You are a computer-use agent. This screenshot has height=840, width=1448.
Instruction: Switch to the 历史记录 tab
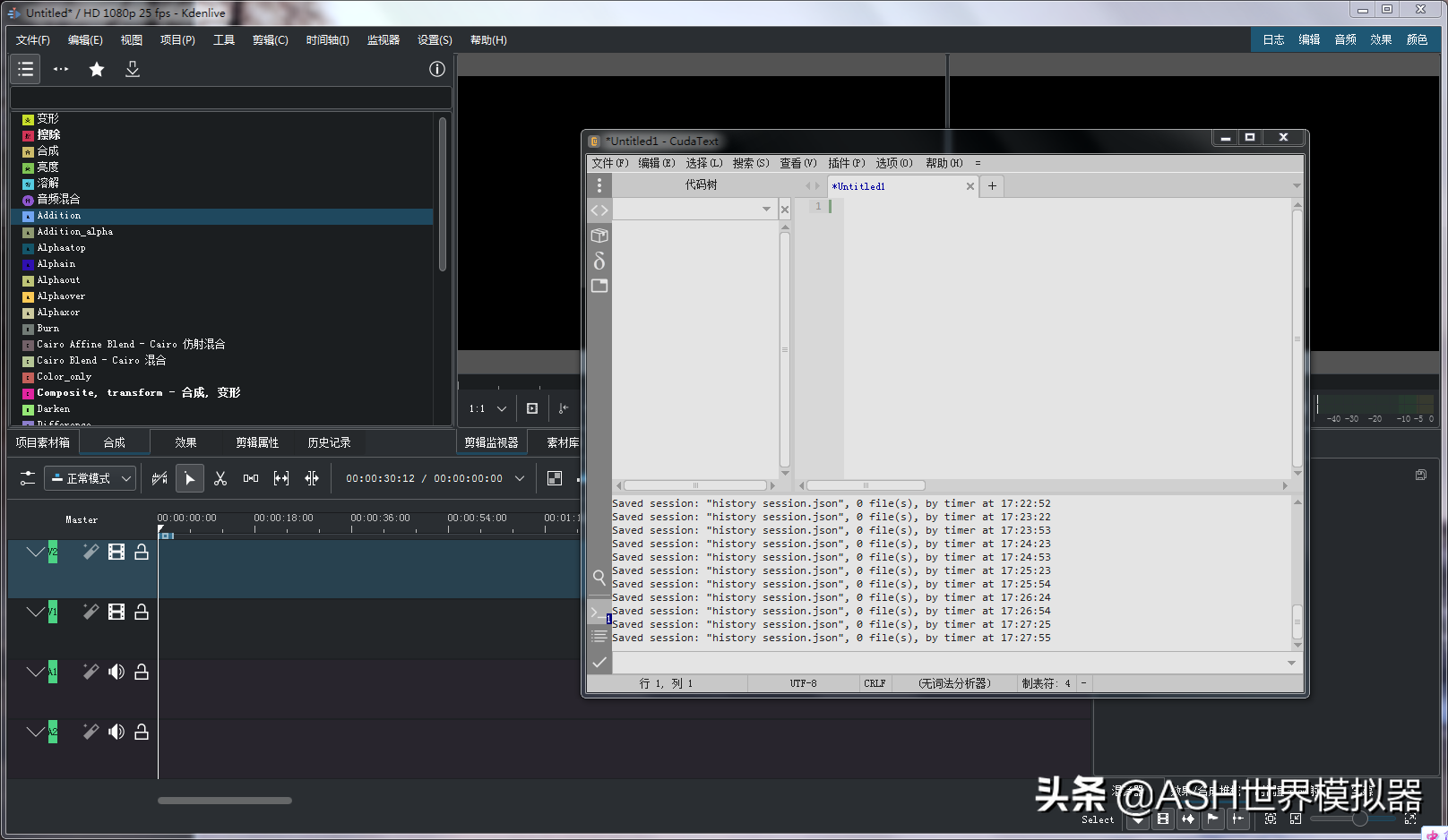pos(329,442)
